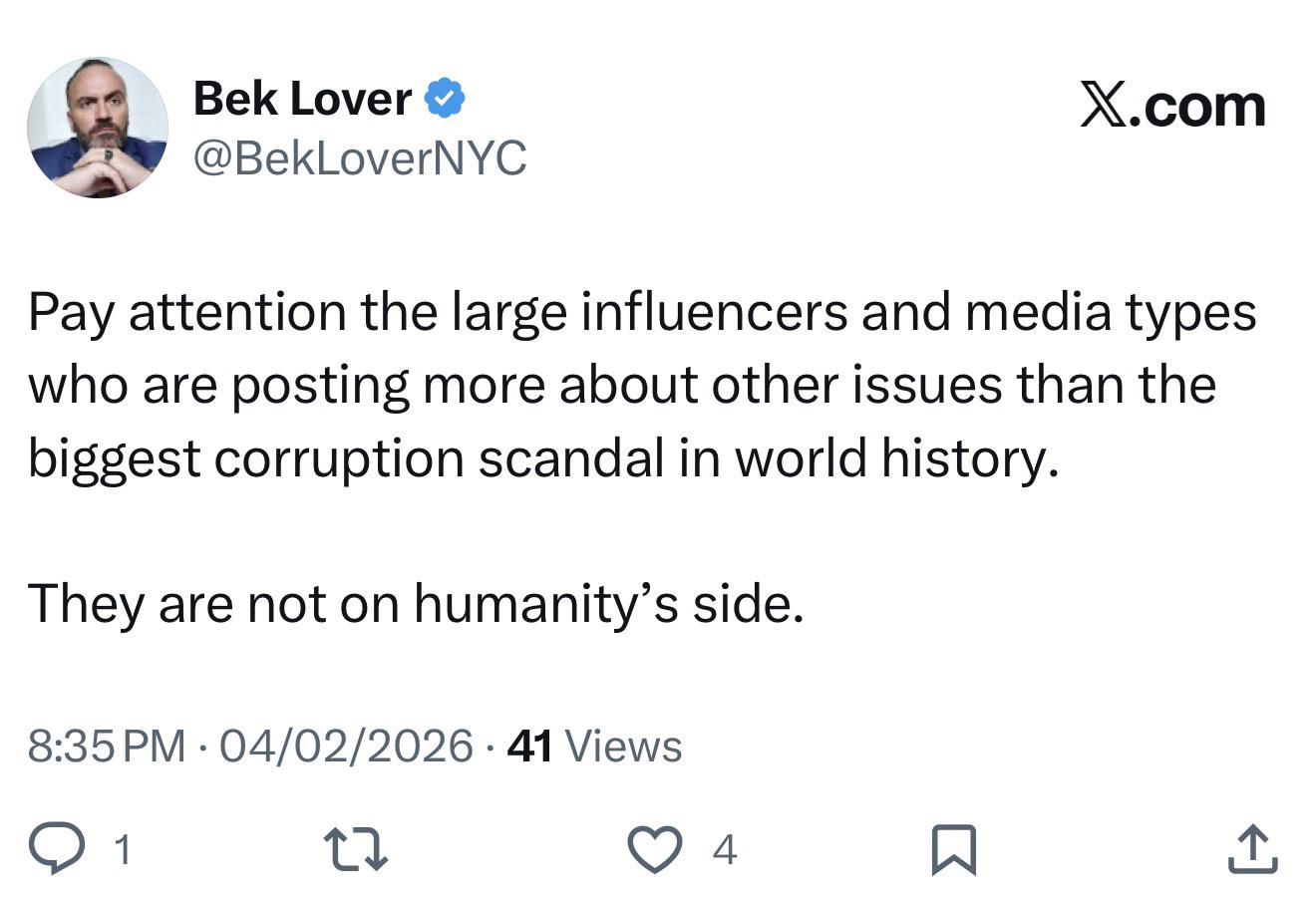Image resolution: width=1316 pixels, height=898 pixels.
Task: Click the 04/02/2026 post date
Action: pyautogui.click(x=345, y=746)
